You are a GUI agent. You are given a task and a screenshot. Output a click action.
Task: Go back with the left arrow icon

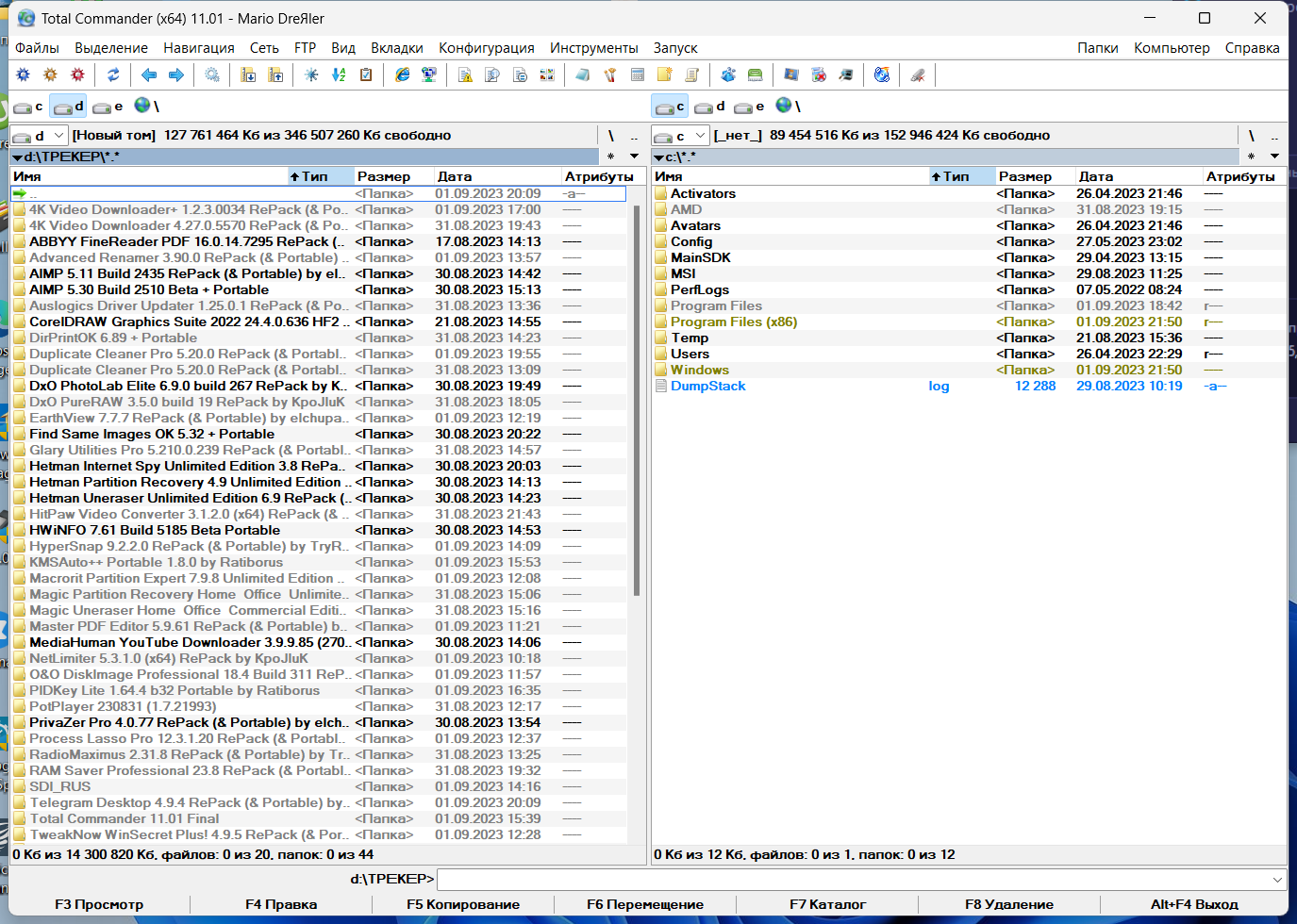(x=149, y=74)
